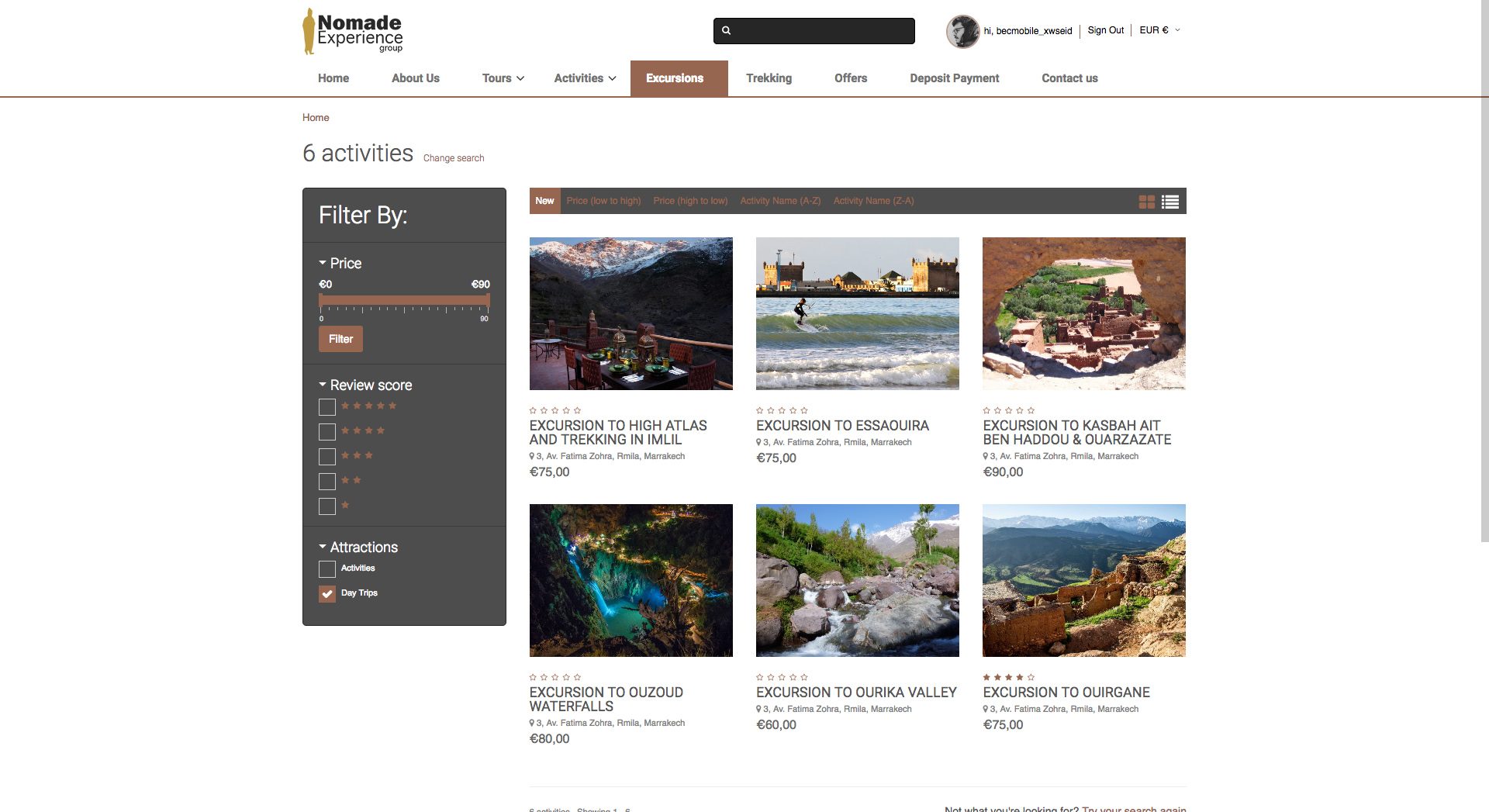Open the Tours dropdown menu
The image size is (1489, 812).
click(503, 78)
